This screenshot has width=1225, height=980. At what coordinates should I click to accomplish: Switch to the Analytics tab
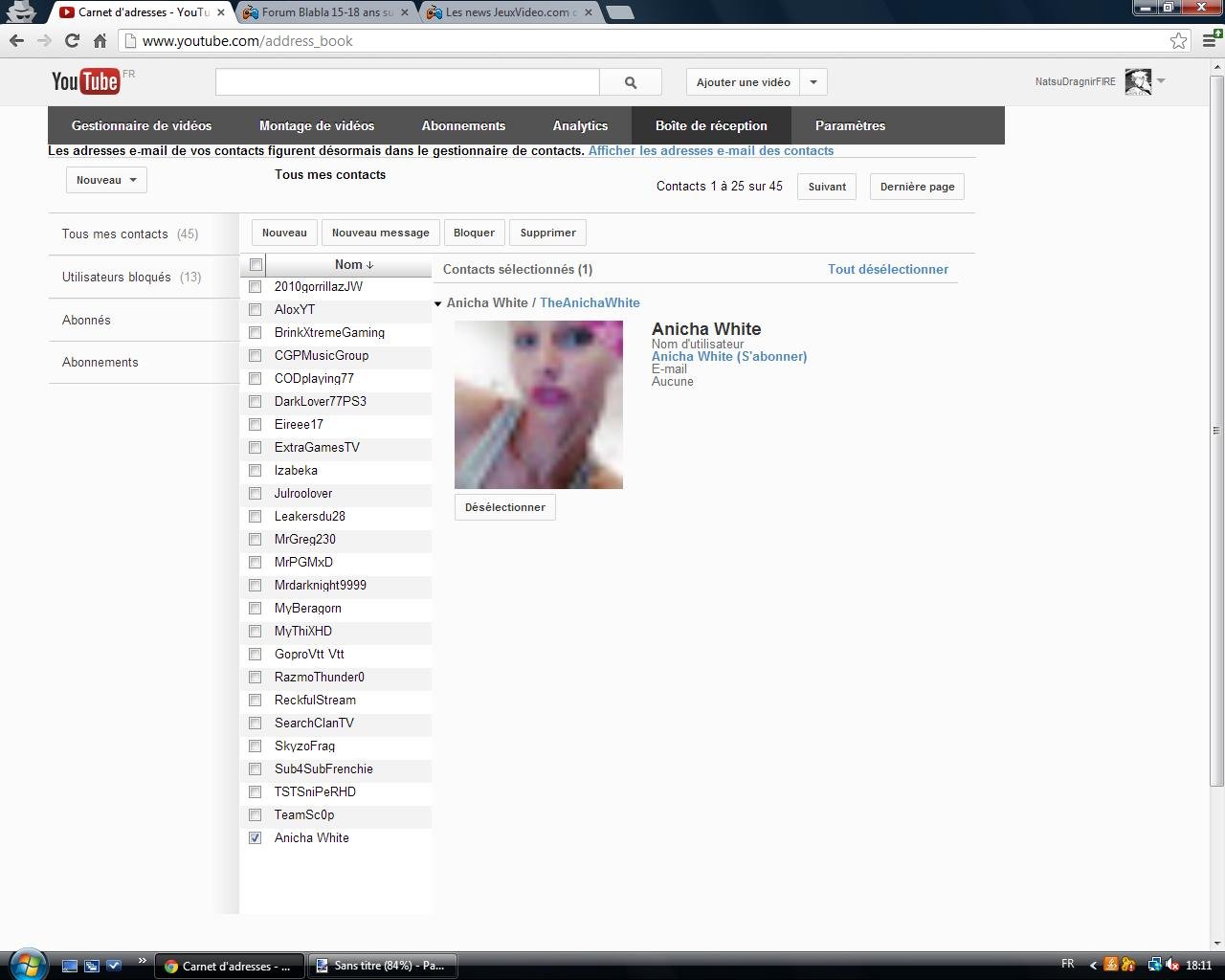pos(580,125)
